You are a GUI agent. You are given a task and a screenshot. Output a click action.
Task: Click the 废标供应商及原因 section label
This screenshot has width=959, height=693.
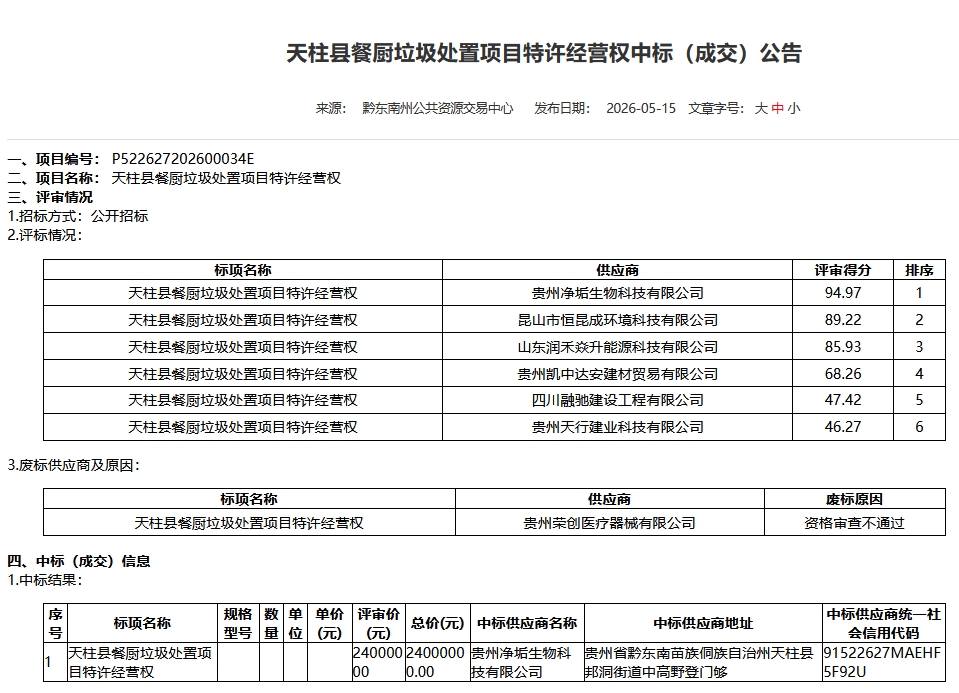73,465
